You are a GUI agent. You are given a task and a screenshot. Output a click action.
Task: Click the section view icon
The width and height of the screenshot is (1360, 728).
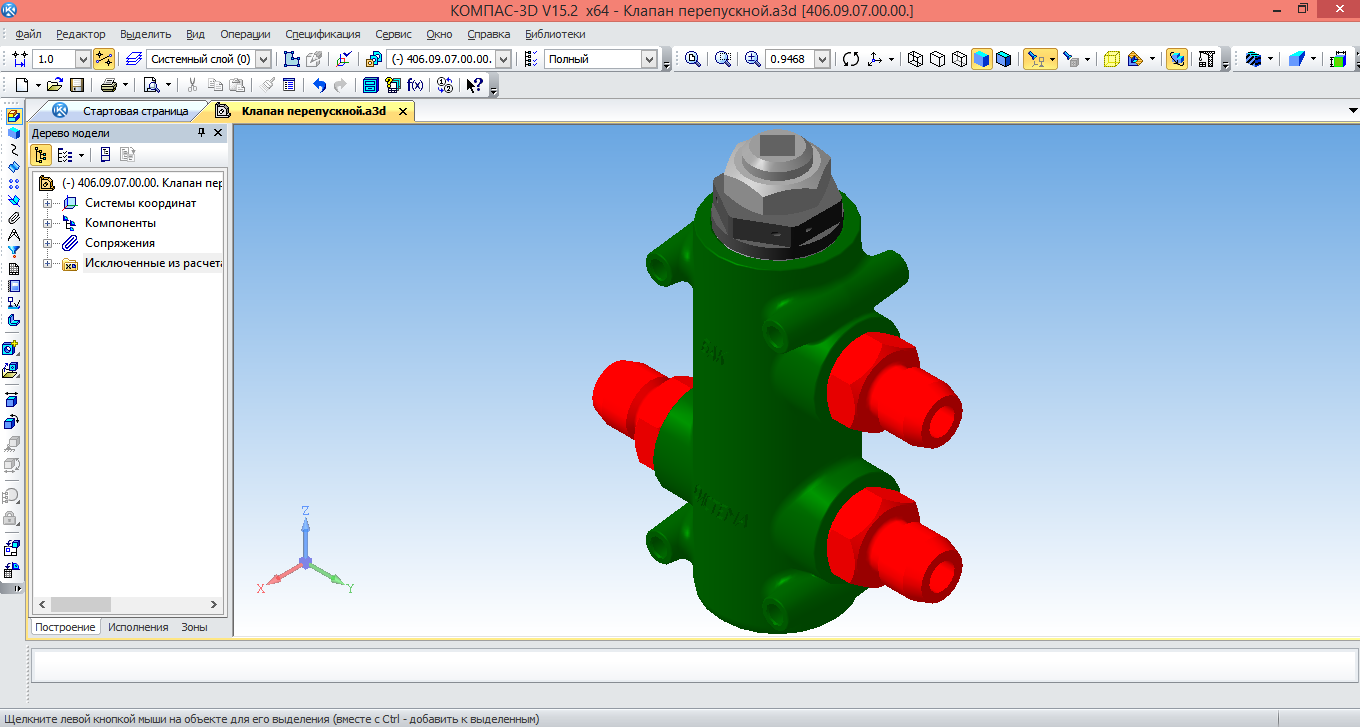click(1135, 59)
